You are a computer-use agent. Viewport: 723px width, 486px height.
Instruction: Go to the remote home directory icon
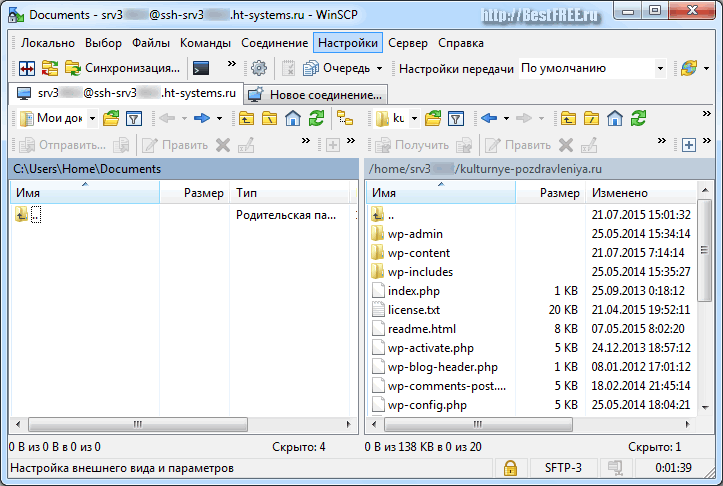coord(615,119)
